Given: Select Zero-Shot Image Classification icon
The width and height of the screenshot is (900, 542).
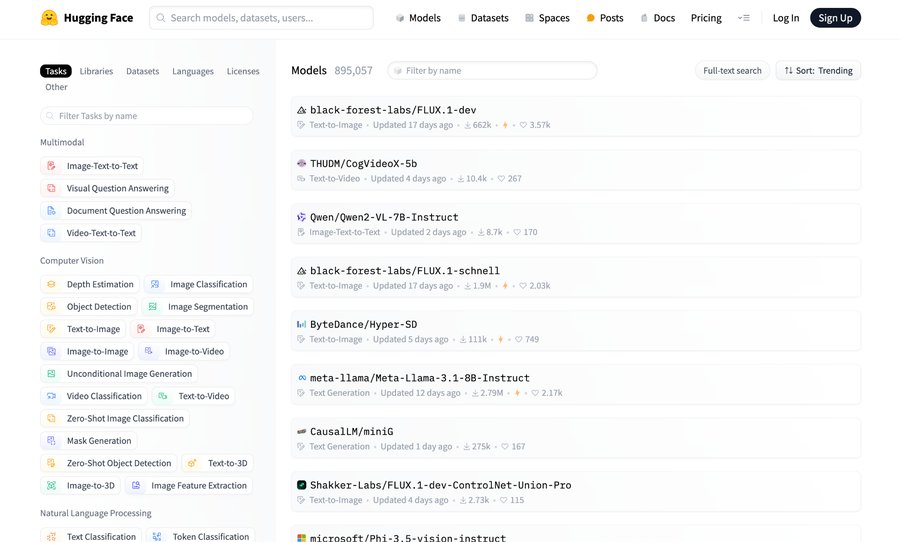Looking at the screenshot, I should (51, 419).
